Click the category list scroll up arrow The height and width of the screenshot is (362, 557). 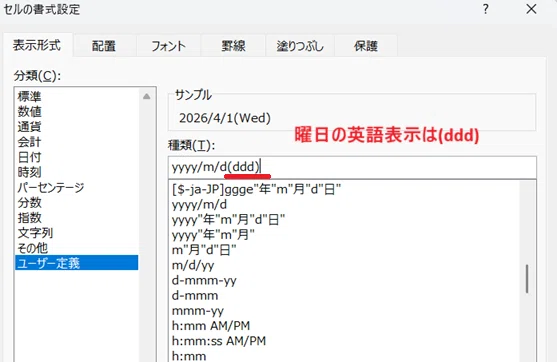click(147, 96)
